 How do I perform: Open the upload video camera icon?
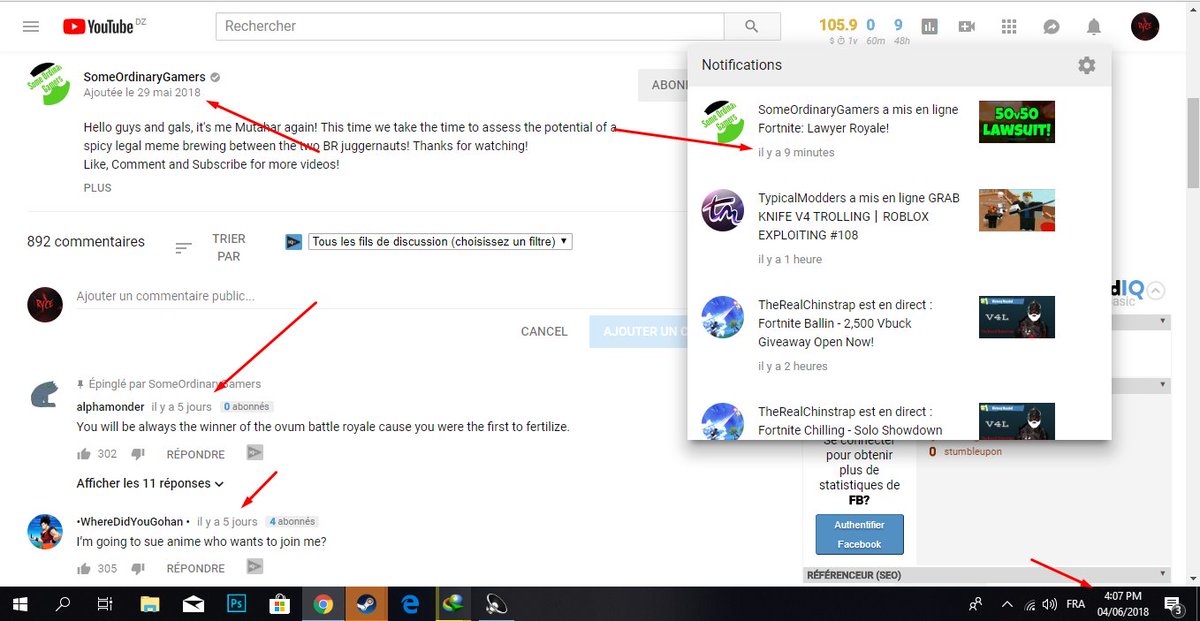tap(966, 27)
